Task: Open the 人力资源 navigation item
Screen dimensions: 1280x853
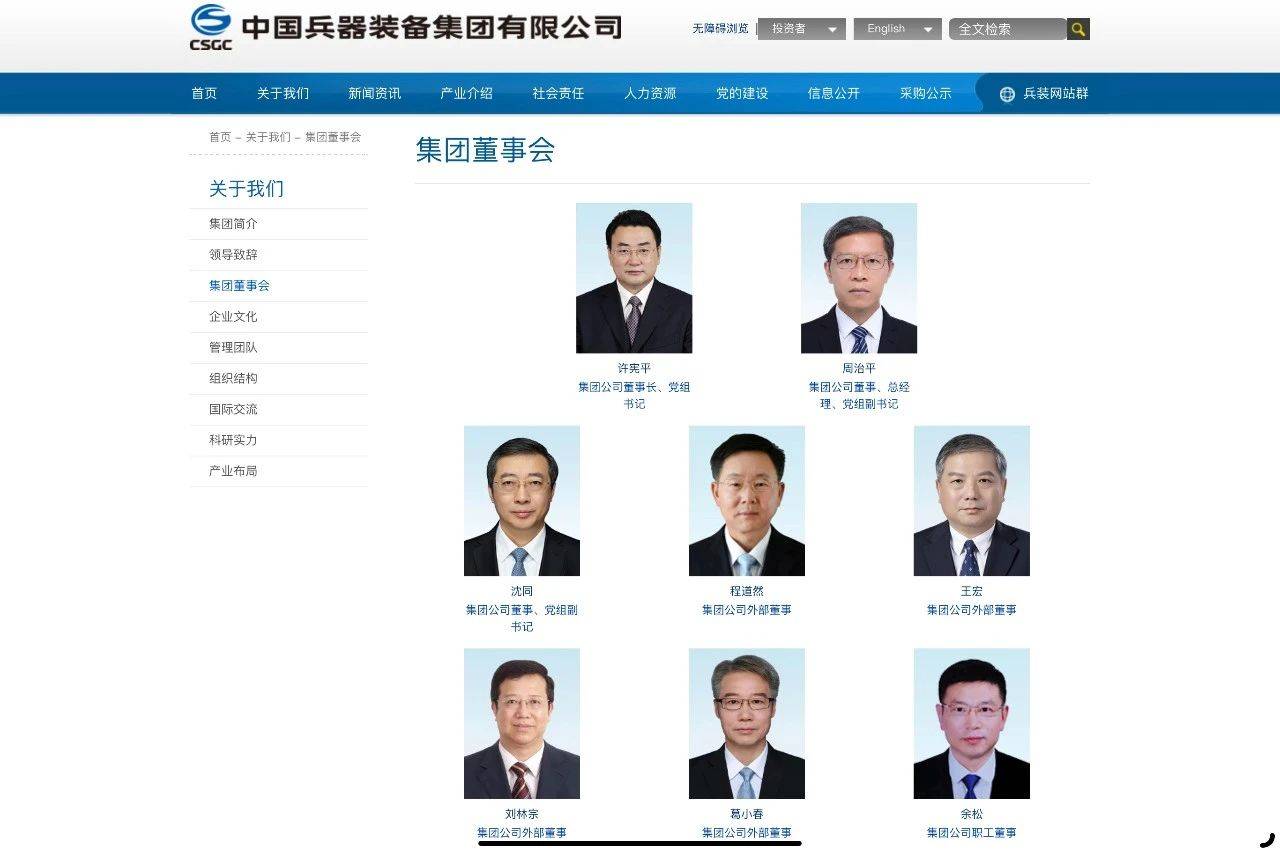Action: (x=650, y=93)
